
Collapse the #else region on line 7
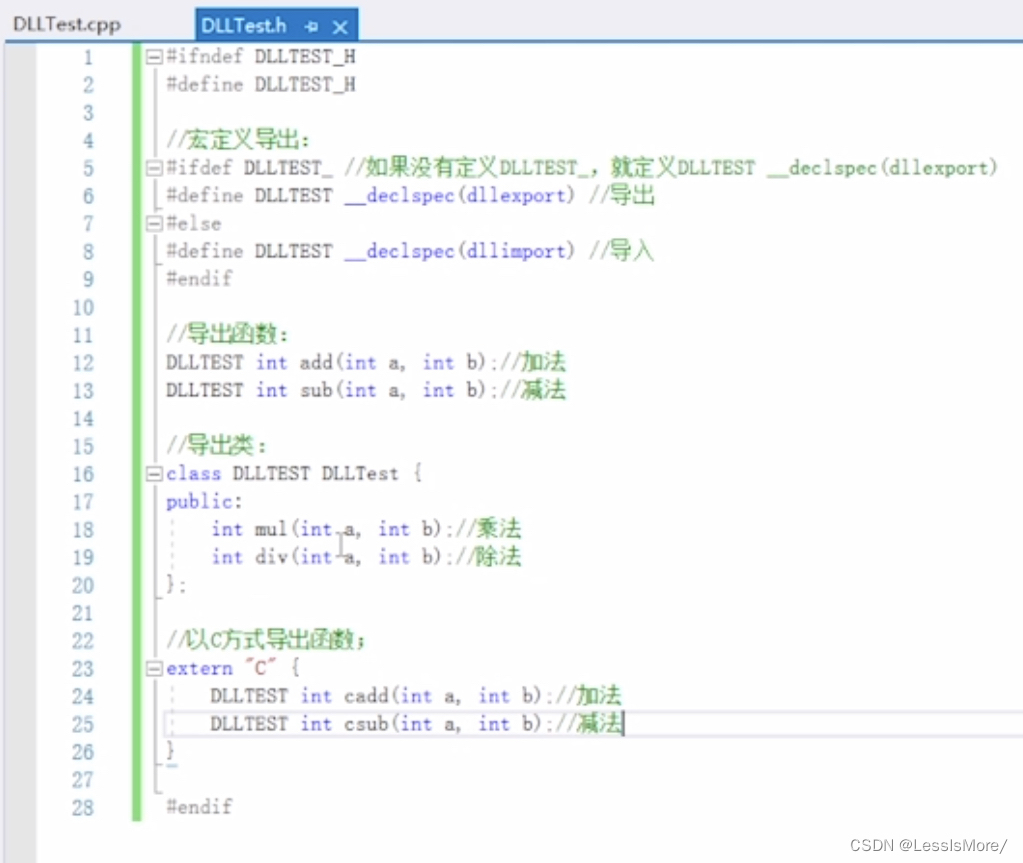[154, 224]
